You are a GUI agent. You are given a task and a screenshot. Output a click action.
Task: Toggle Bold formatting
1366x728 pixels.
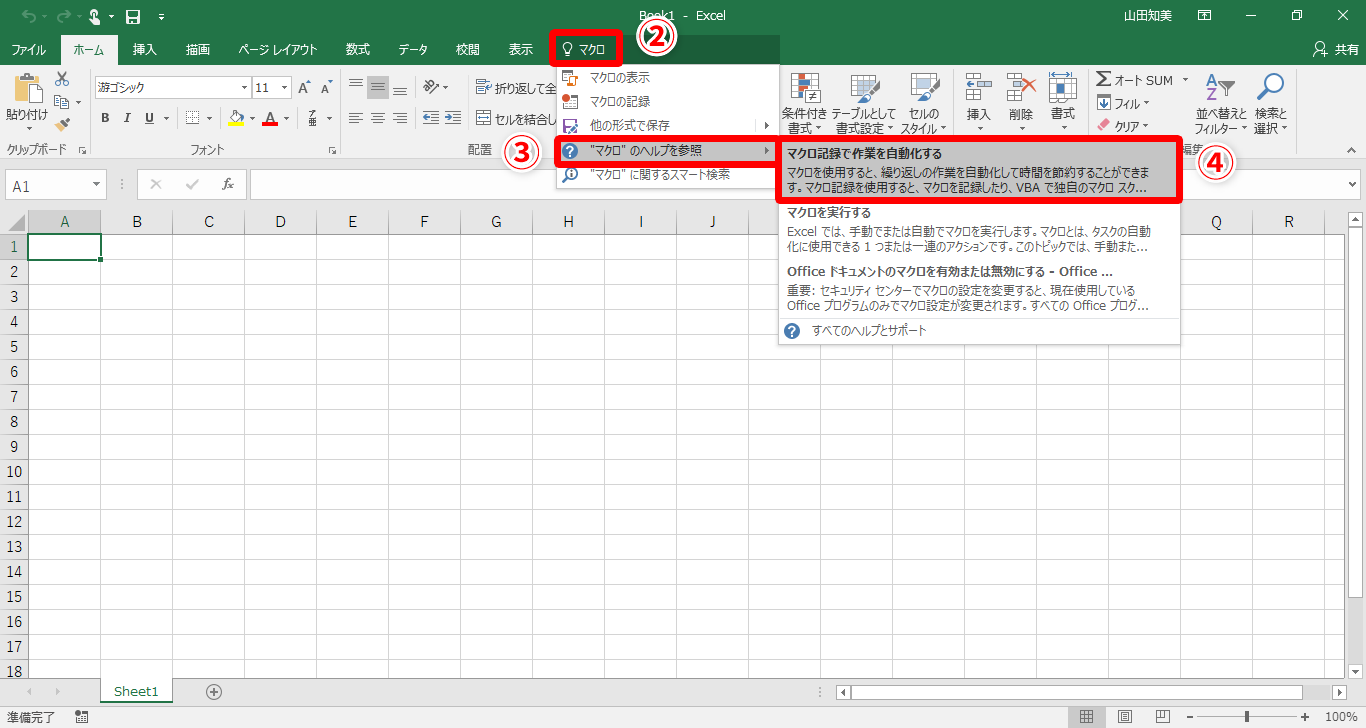tap(105, 118)
